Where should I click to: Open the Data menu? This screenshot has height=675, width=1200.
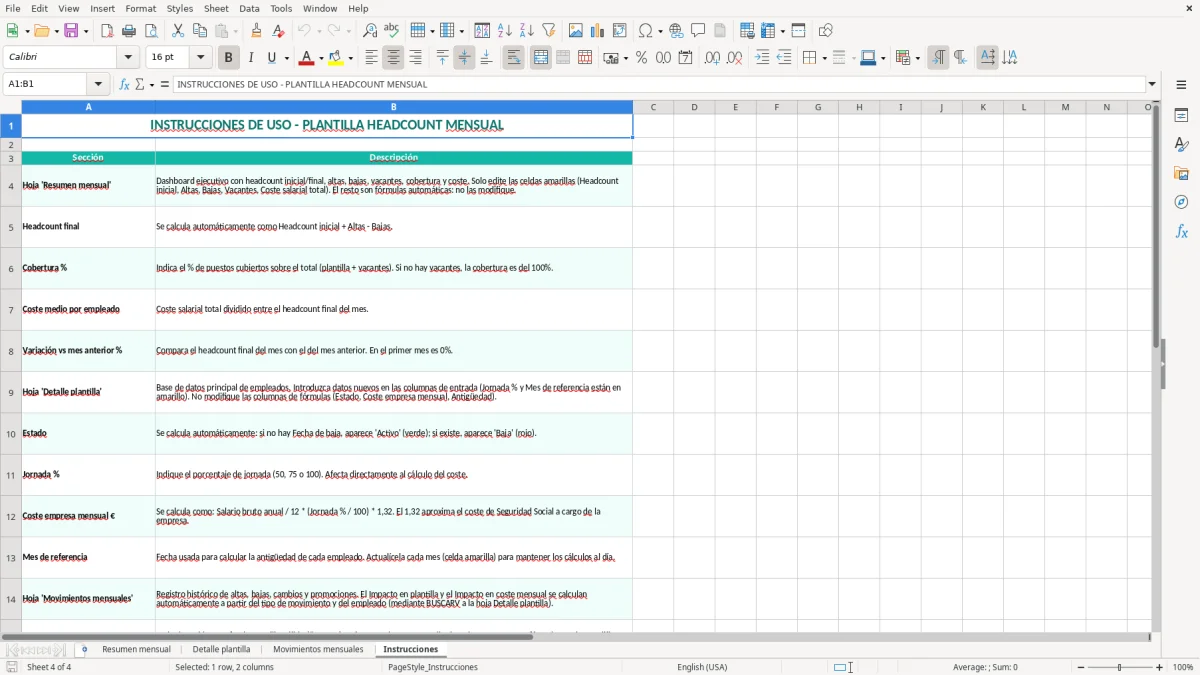(x=249, y=8)
